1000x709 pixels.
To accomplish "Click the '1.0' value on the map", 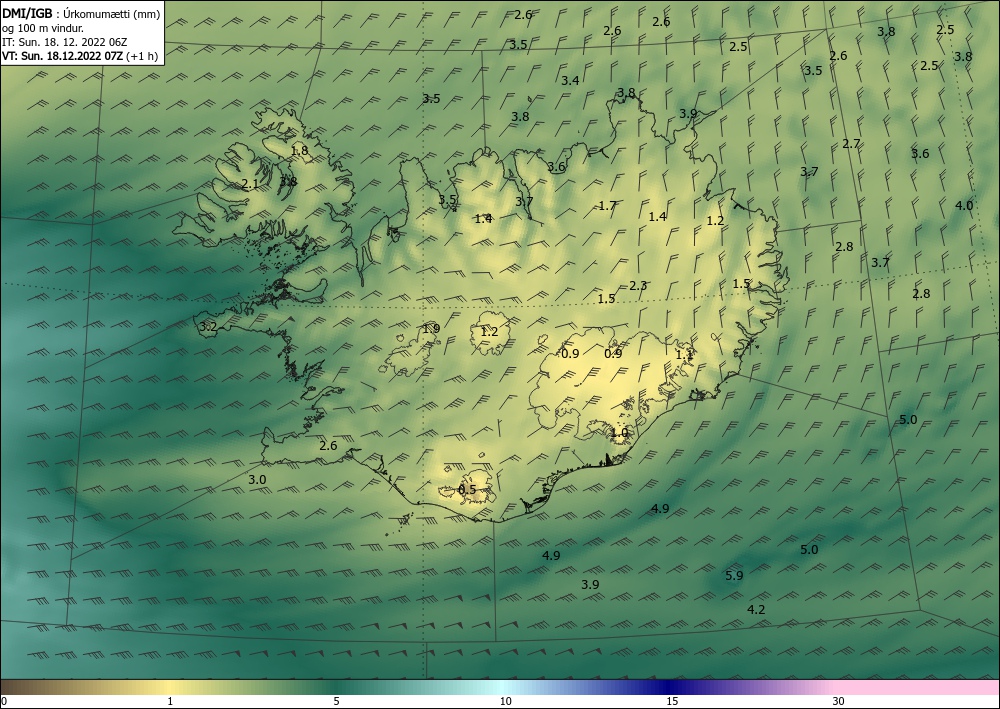I will tap(619, 432).
